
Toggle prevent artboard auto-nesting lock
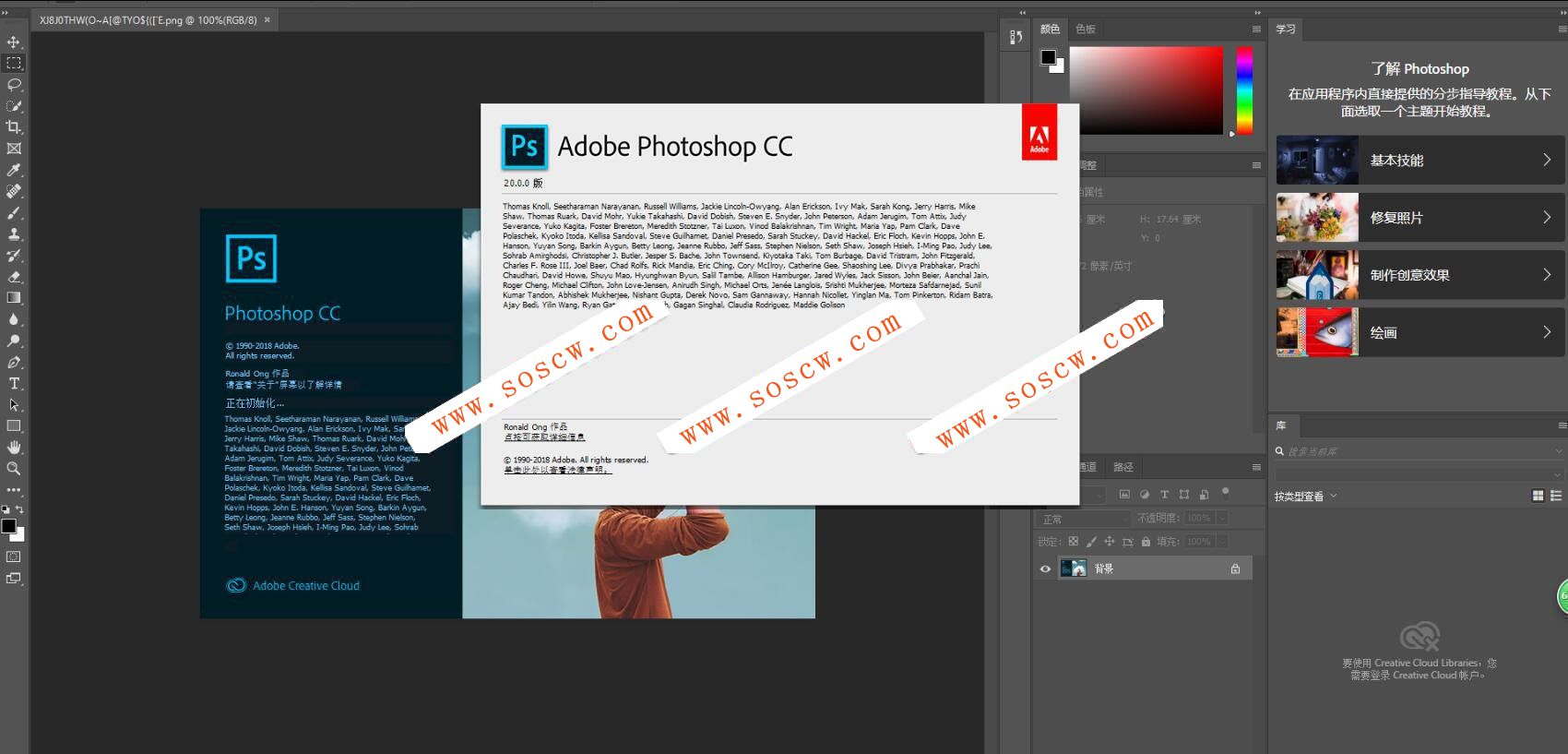pos(1127,542)
